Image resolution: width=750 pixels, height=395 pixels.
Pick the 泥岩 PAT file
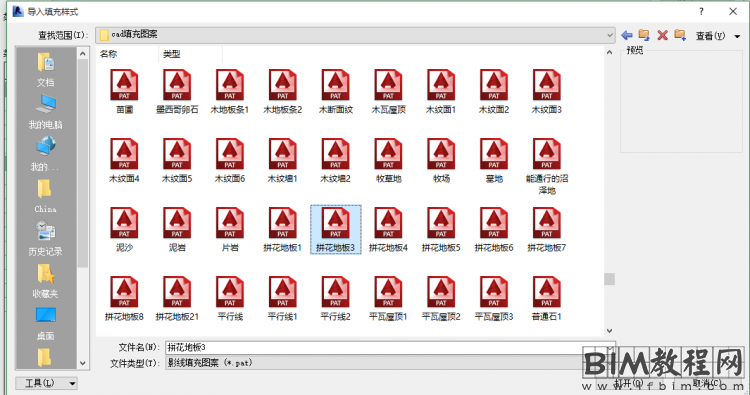(177, 230)
